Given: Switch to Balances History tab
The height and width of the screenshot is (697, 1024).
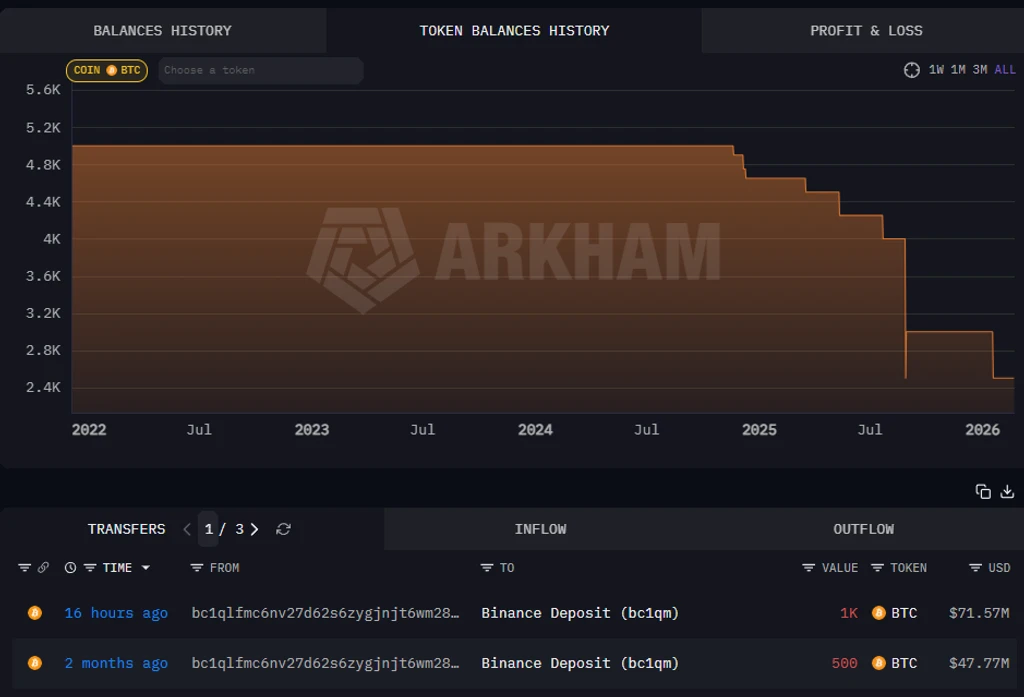Looking at the screenshot, I should (163, 31).
